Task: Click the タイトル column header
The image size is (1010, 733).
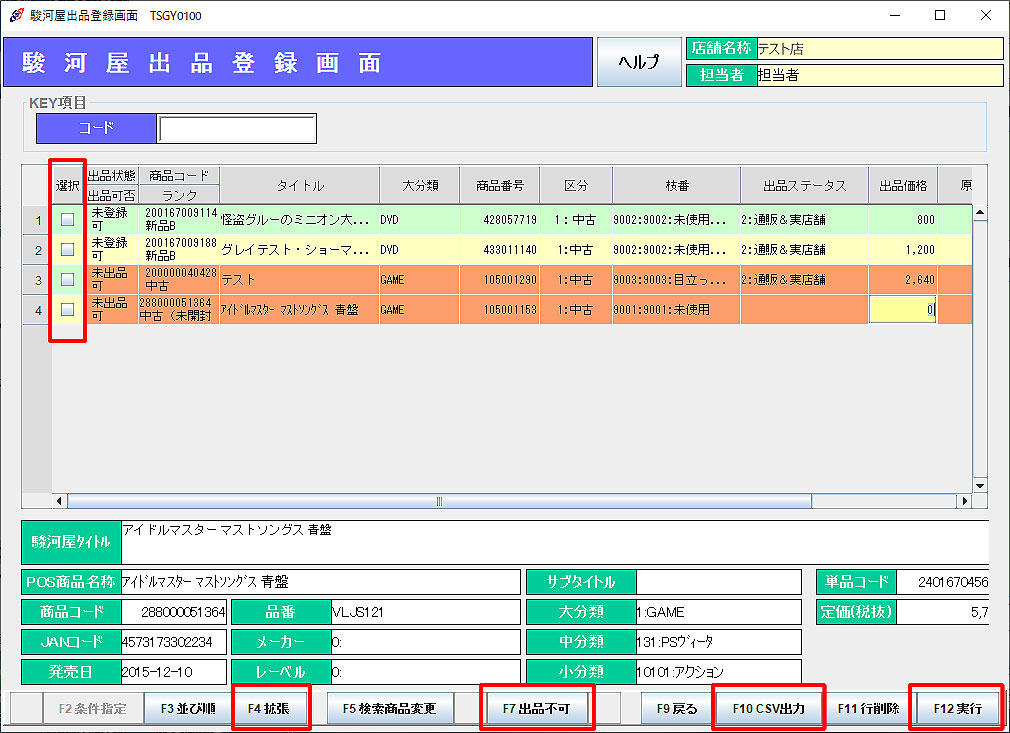Action: coord(300,186)
